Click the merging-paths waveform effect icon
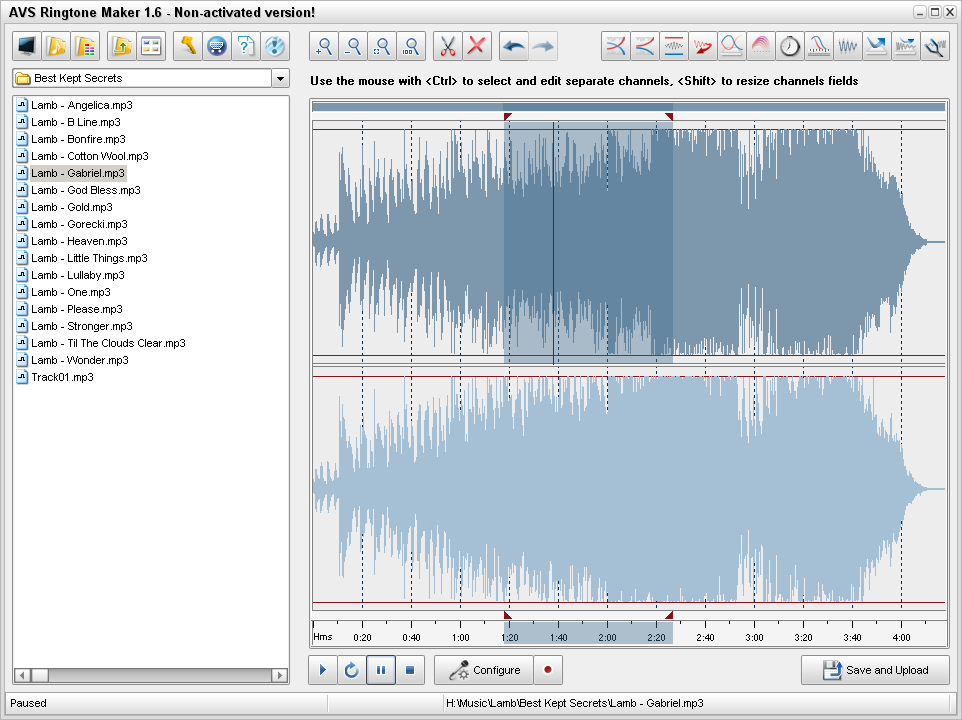 [x=935, y=46]
